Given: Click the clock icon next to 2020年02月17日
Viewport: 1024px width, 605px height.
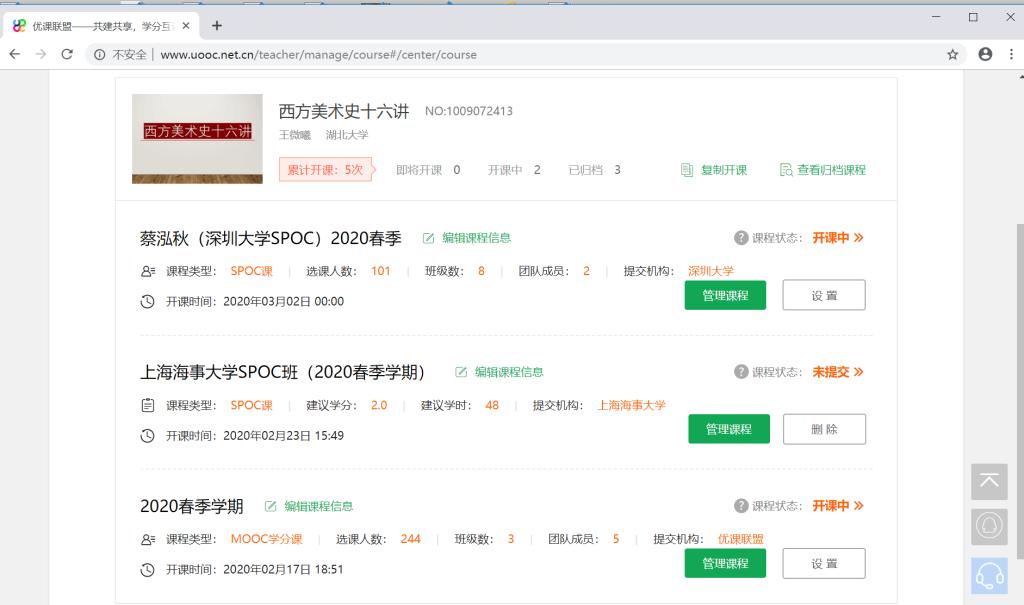Looking at the screenshot, I should coord(148,570).
